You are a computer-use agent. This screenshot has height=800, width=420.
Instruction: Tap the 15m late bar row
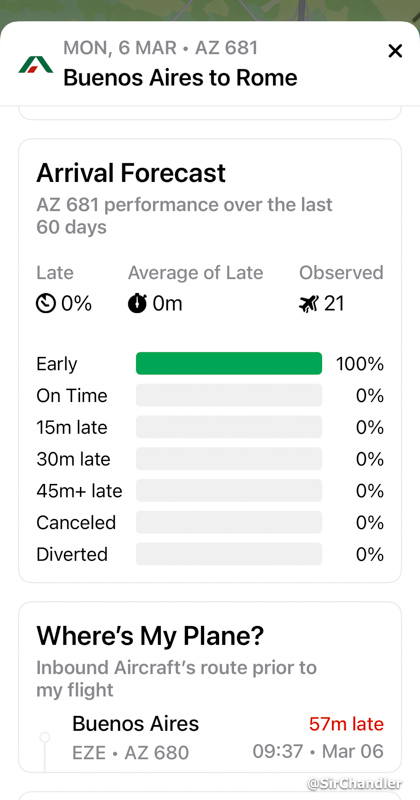pos(210,427)
